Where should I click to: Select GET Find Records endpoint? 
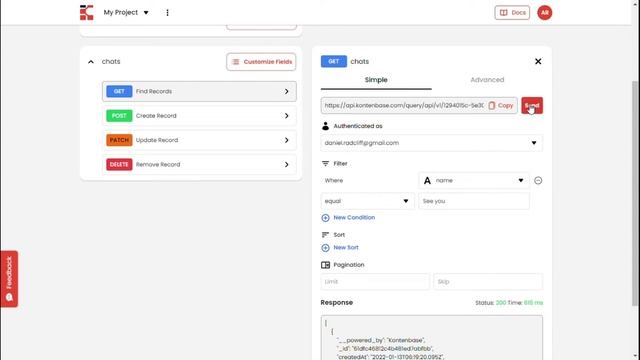(199, 91)
